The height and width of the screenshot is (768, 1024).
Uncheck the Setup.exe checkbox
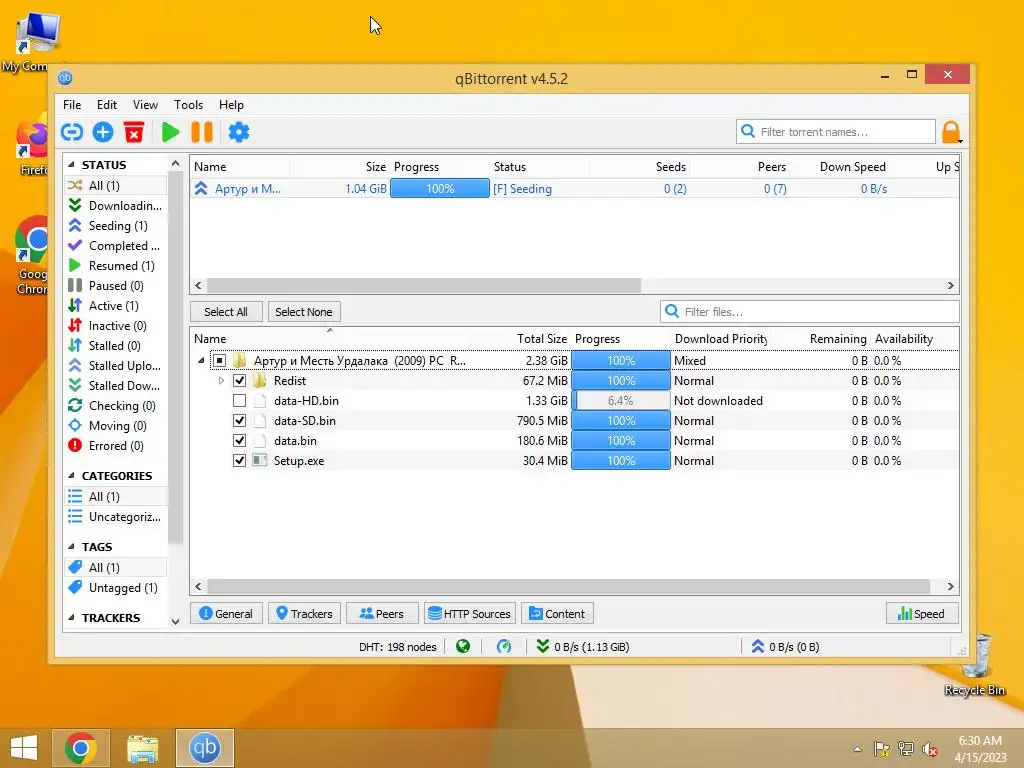[240, 461]
